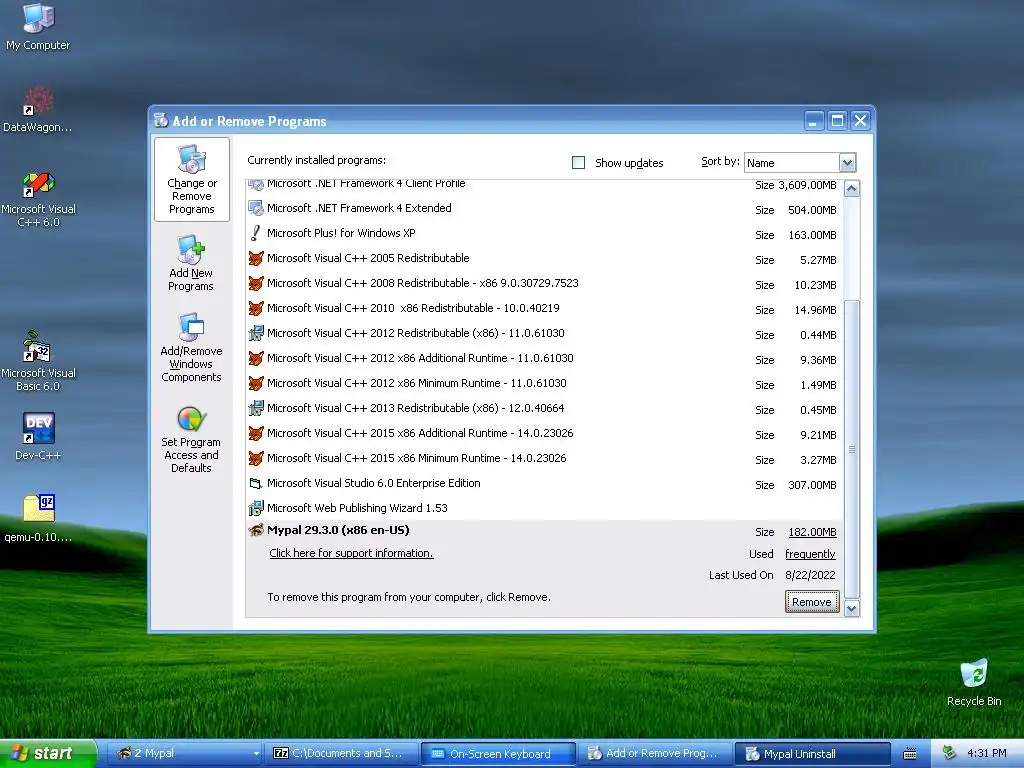1024x768 pixels.
Task: Click the frequently used link
Action: pyautogui.click(x=810, y=554)
